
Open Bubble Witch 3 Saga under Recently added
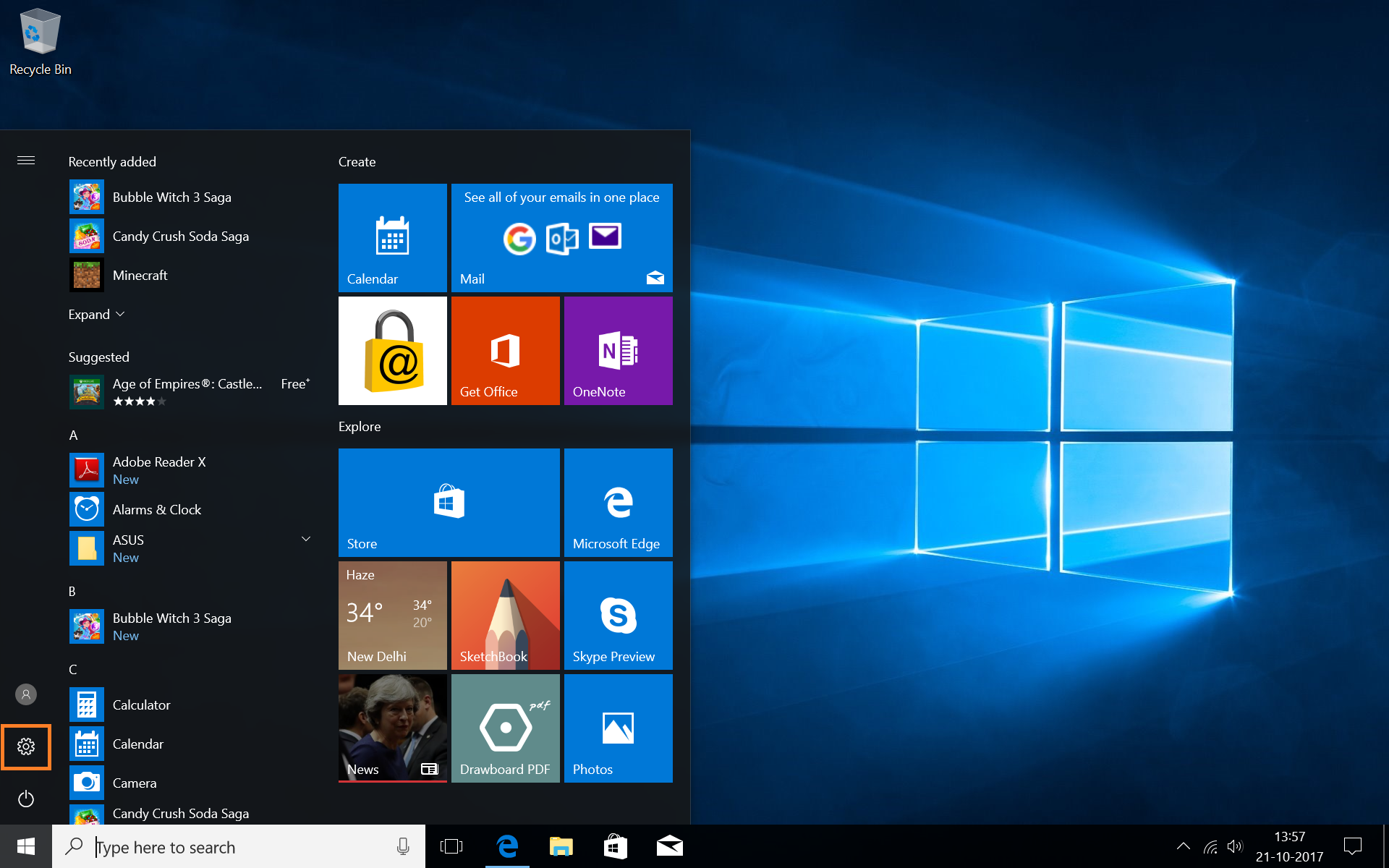pyautogui.click(x=192, y=197)
